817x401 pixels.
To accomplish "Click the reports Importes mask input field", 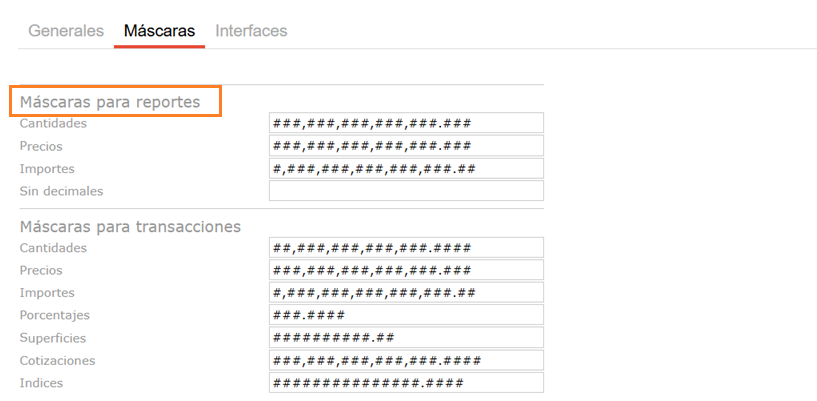I will click(406, 168).
